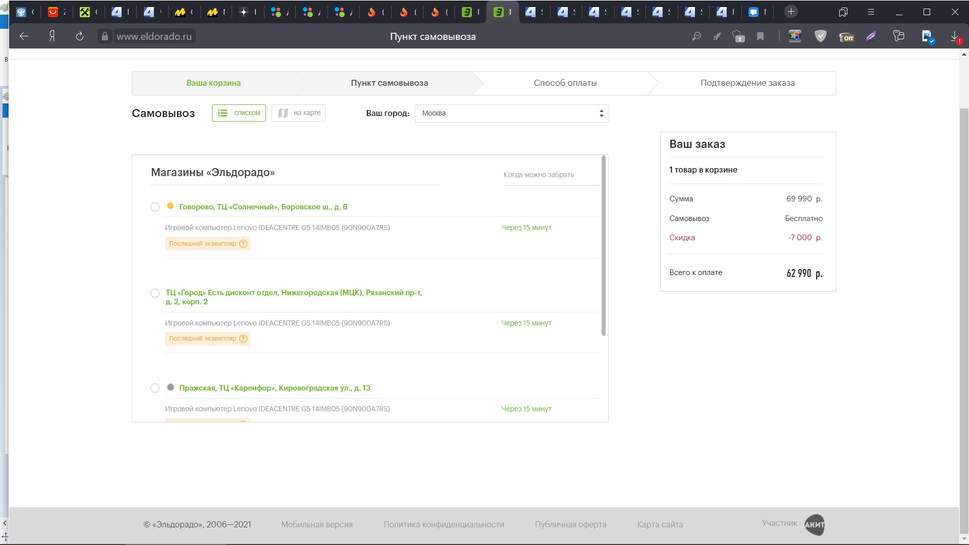Go back to the Ваша корзина step

pyautogui.click(x=213, y=83)
